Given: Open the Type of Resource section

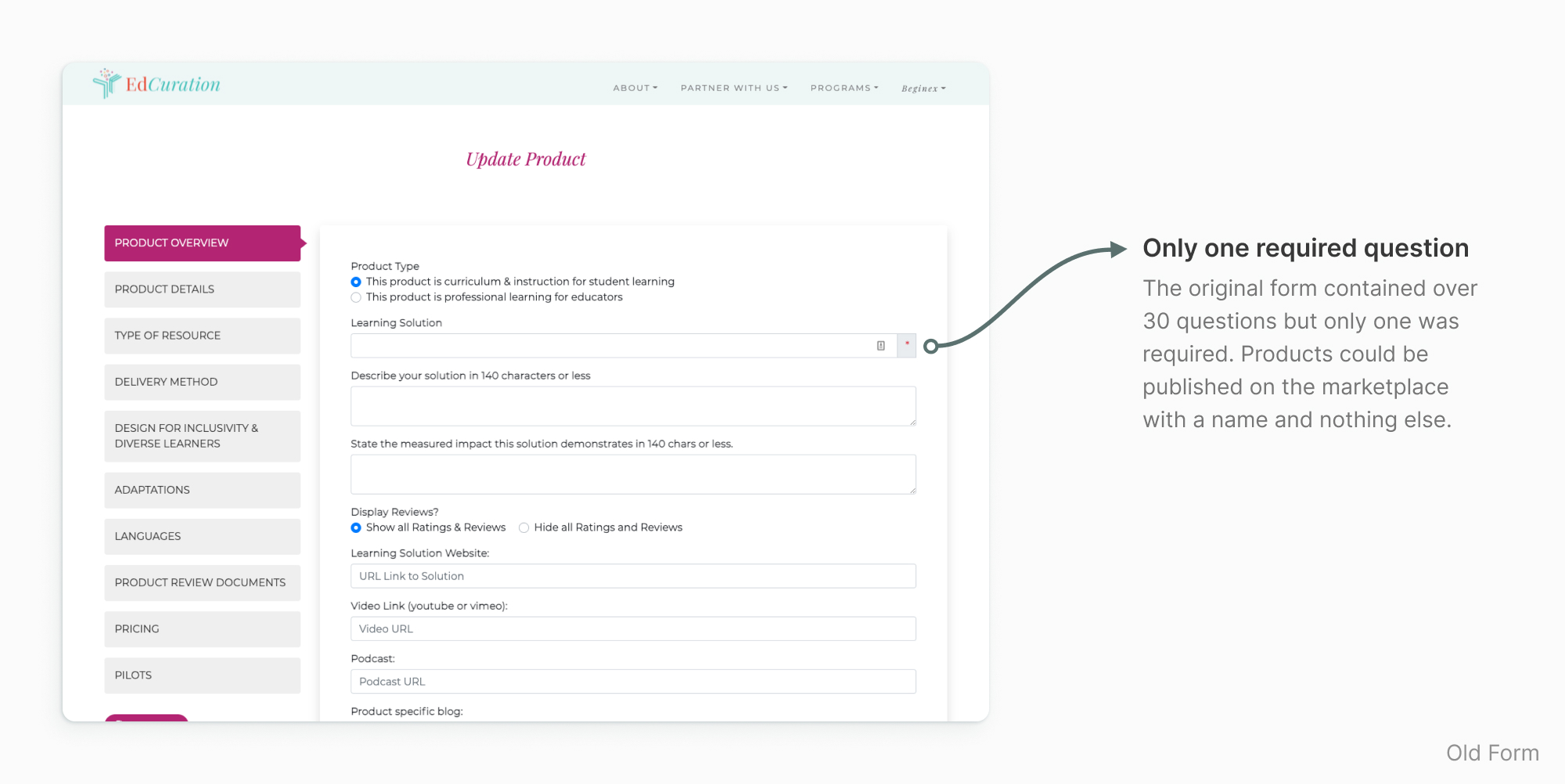Looking at the screenshot, I should [x=202, y=336].
